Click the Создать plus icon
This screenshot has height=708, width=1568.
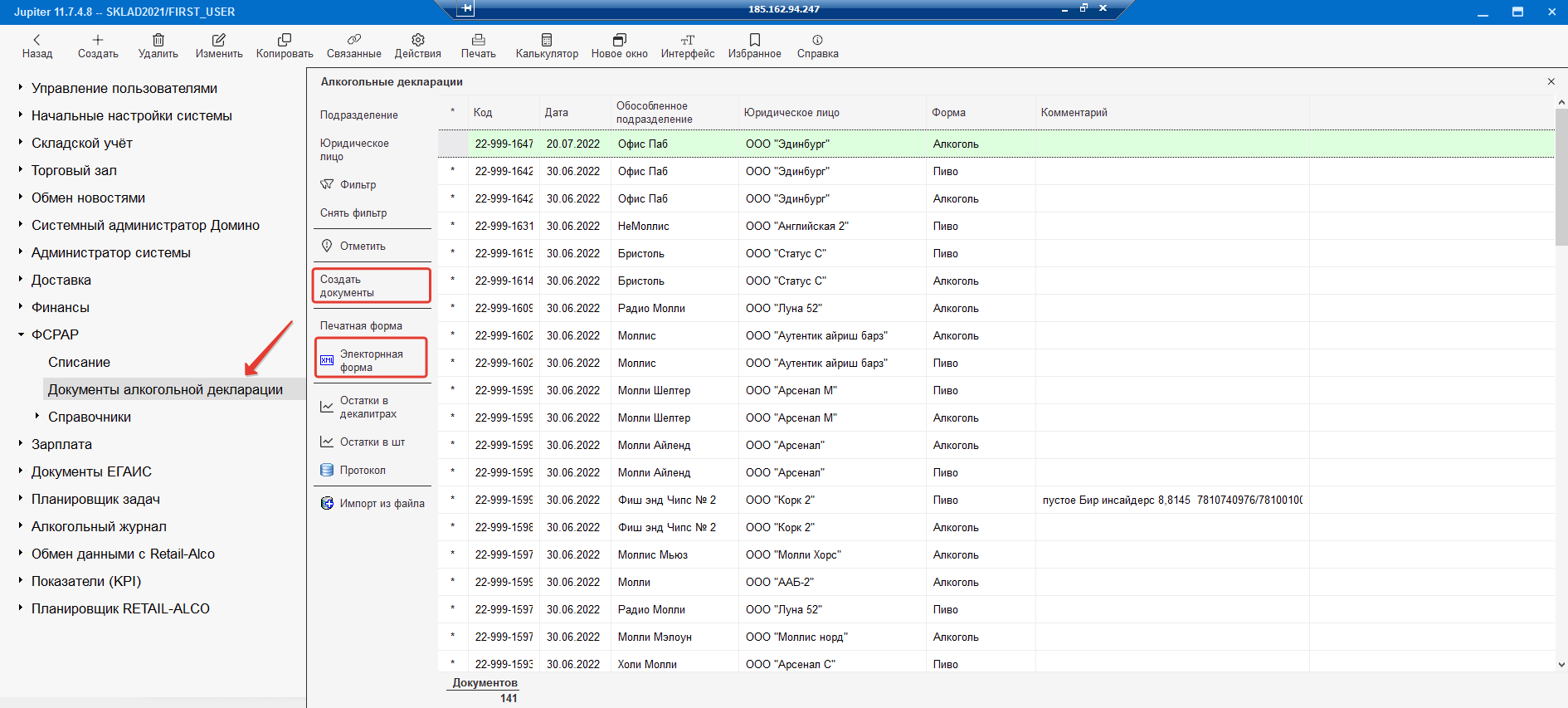[98, 40]
